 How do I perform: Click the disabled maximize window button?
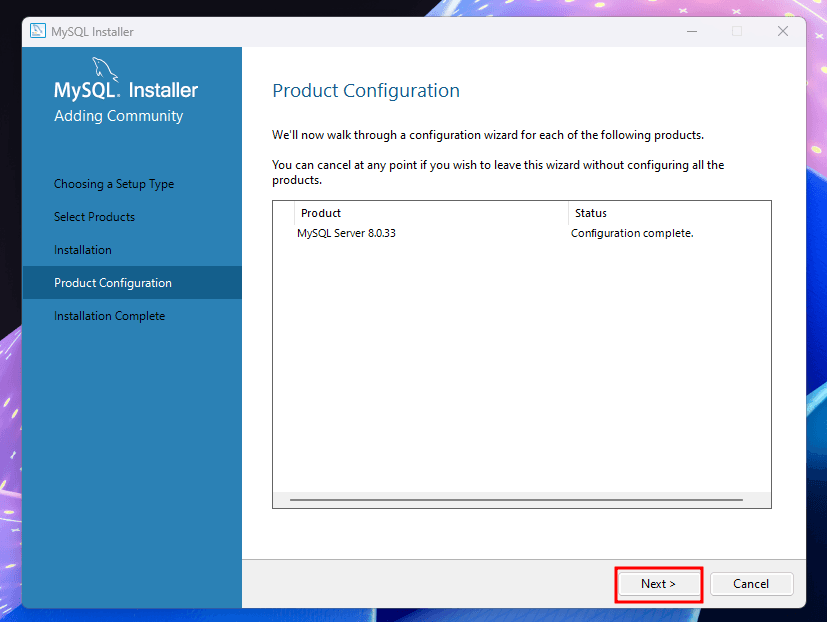point(737,32)
